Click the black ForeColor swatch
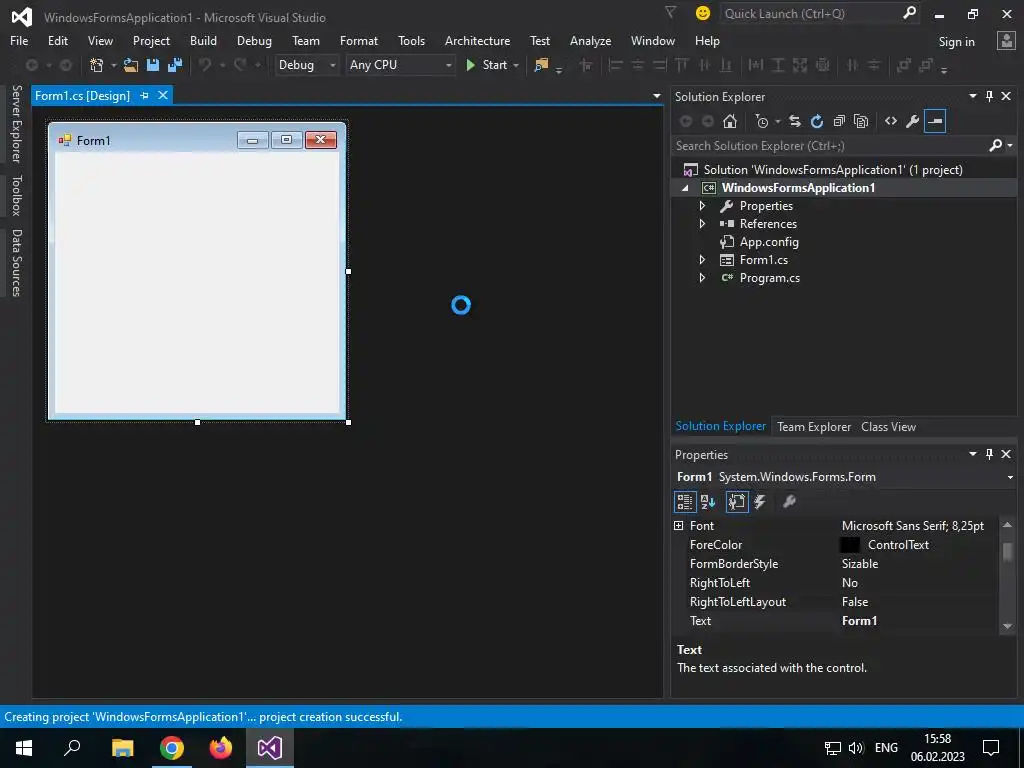 pos(850,545)
